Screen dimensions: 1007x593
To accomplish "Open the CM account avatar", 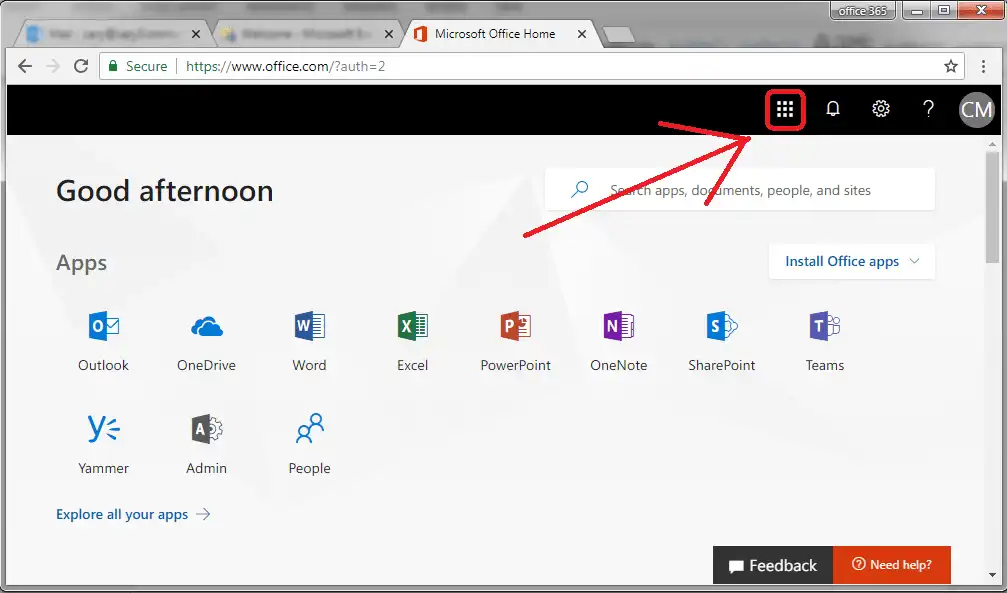I will (976, 110).
